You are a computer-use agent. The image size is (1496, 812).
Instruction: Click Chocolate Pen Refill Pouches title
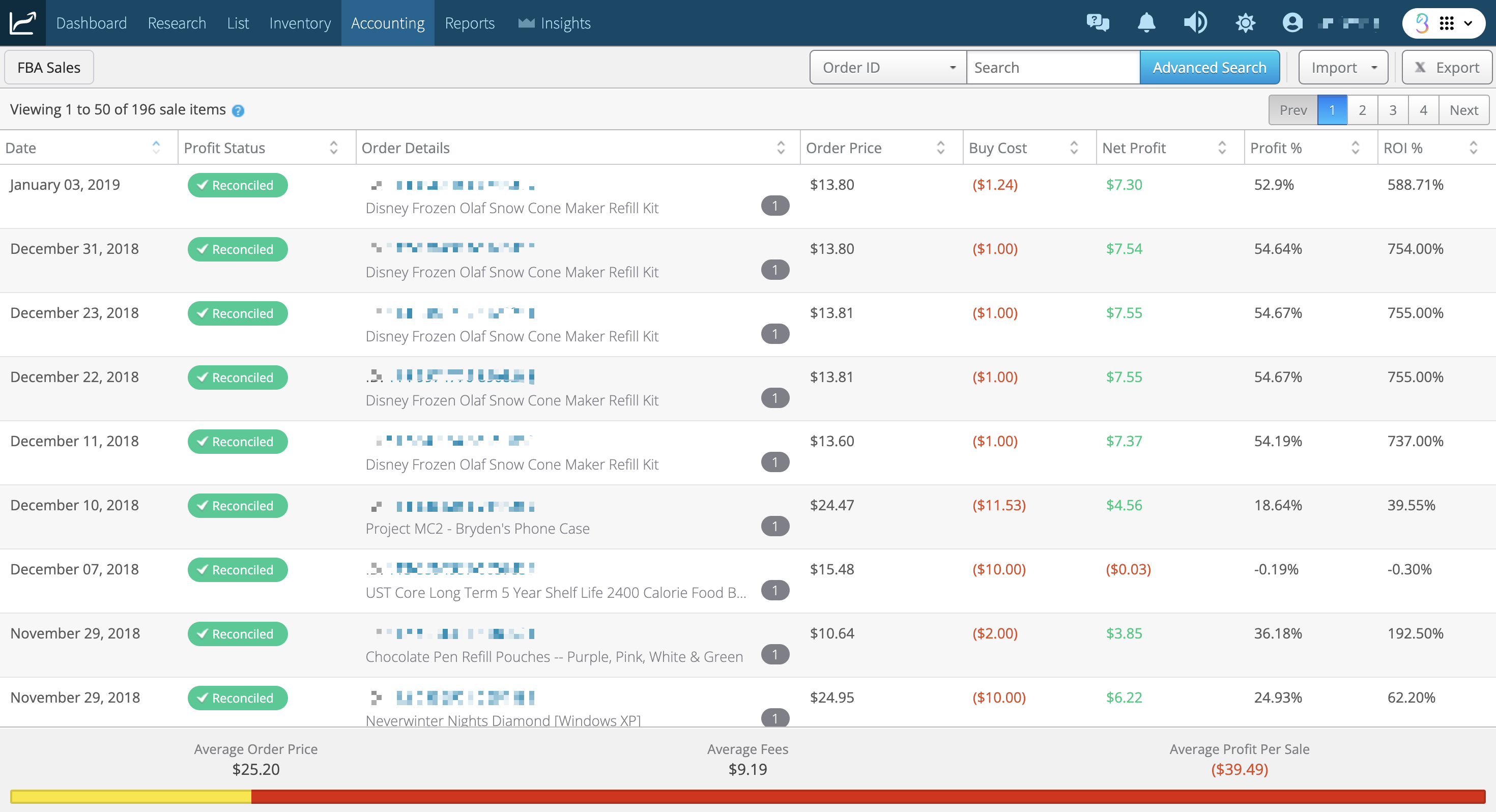554,656
